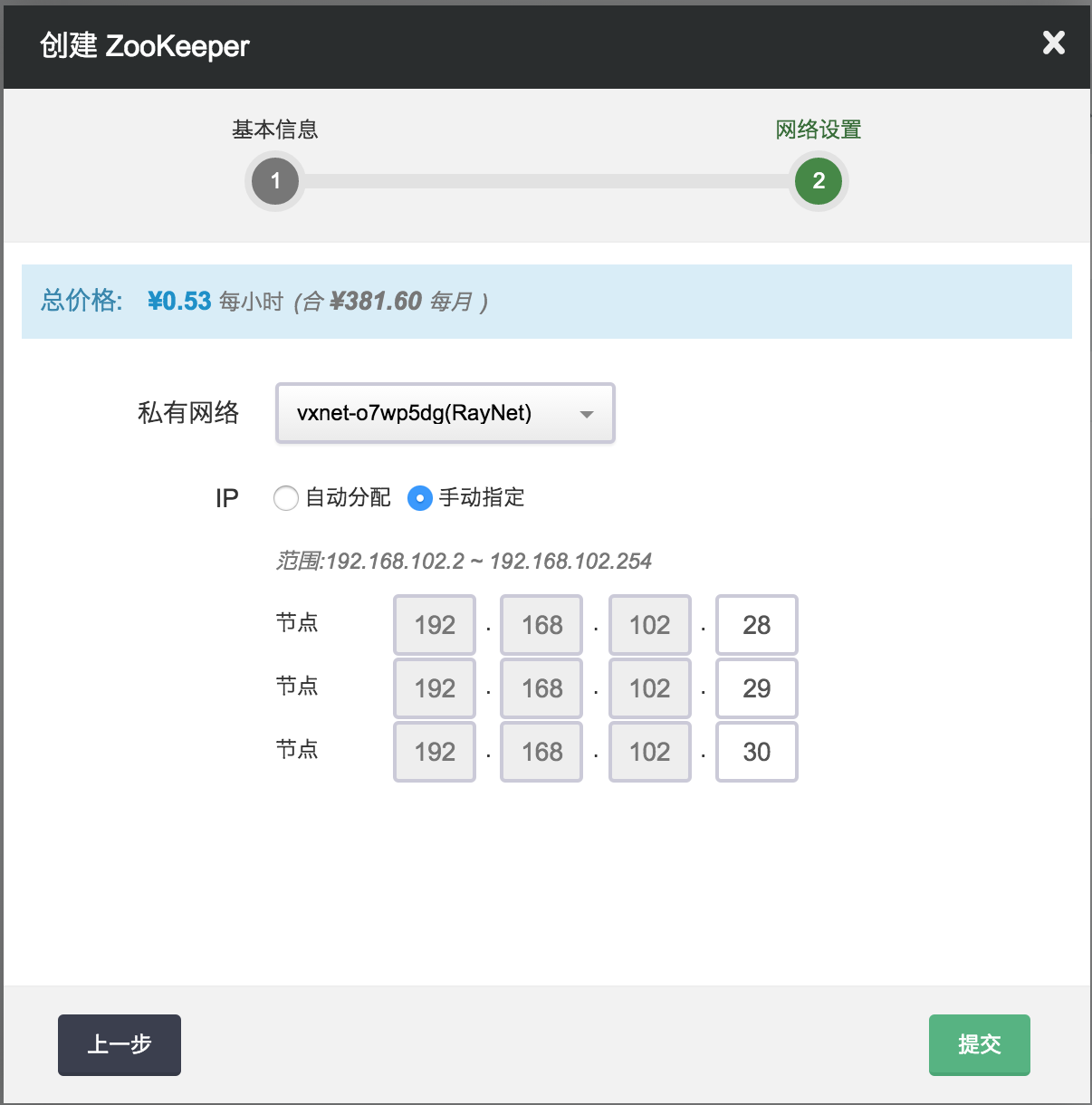Click the 168 field in second node row
Viewport: 1092px width, 1105px height.
click(541, 688)
